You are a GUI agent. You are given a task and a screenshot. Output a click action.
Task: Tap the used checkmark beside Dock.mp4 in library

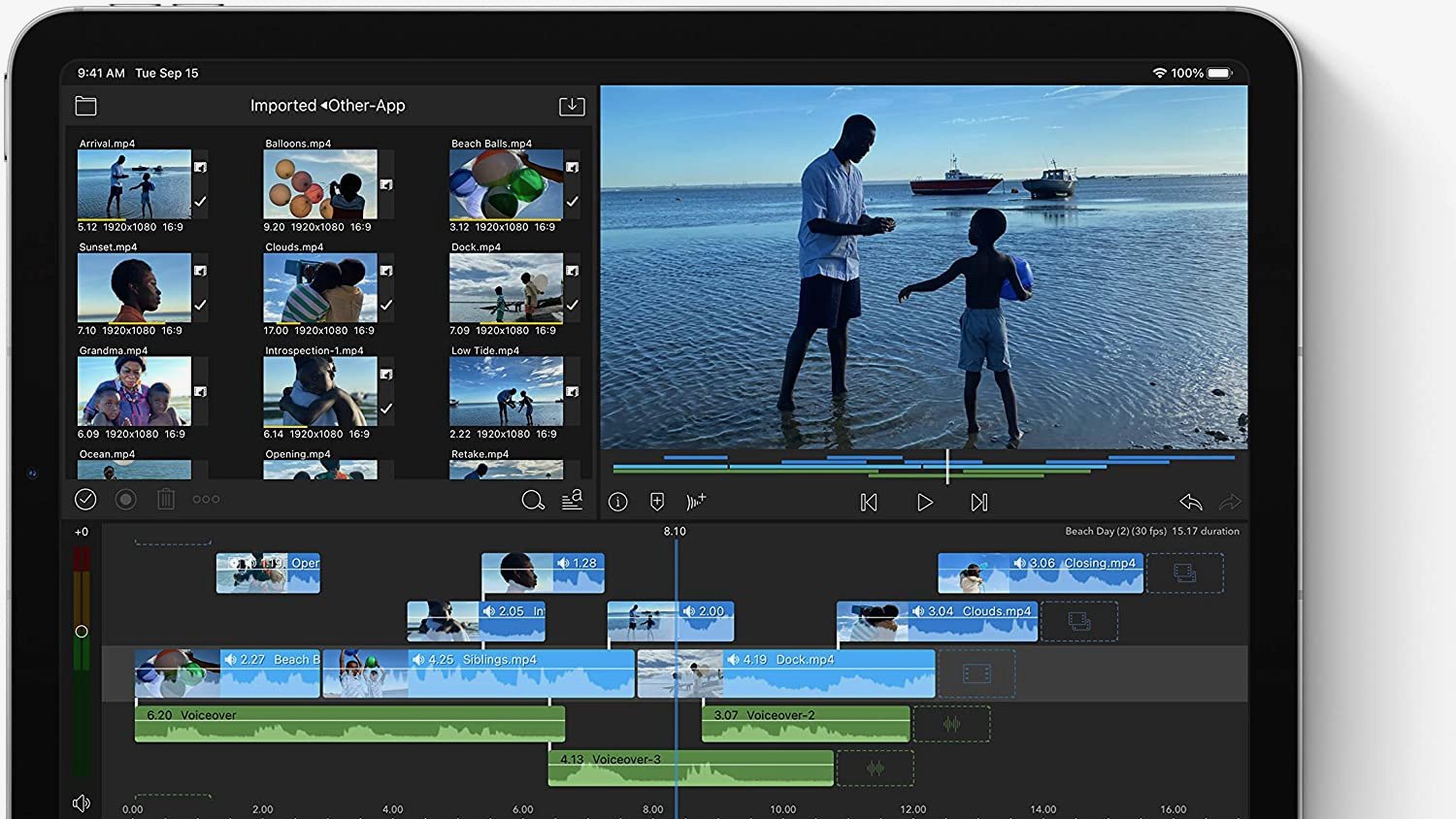(x=572, y=305)
